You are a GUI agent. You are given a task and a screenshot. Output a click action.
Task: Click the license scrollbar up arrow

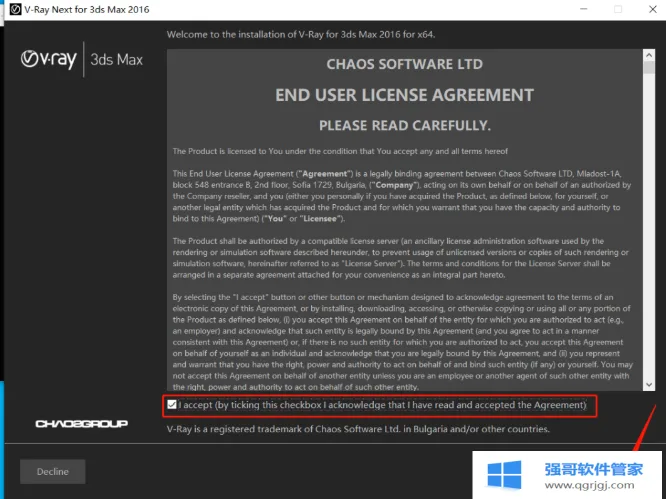649,55
